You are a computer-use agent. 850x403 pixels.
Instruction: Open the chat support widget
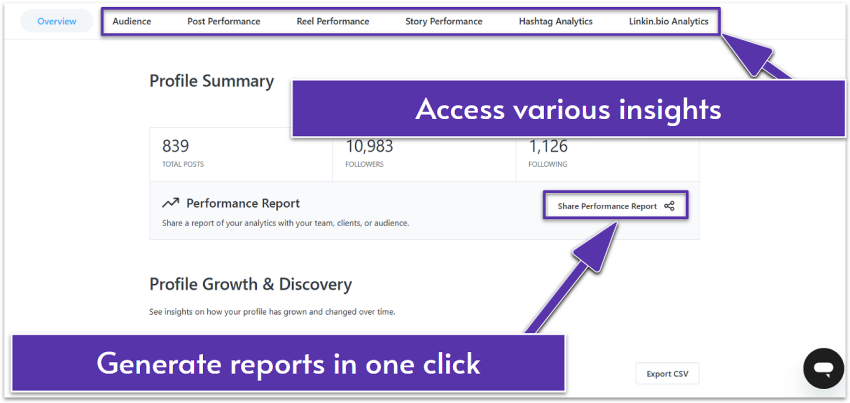point(823,368)
